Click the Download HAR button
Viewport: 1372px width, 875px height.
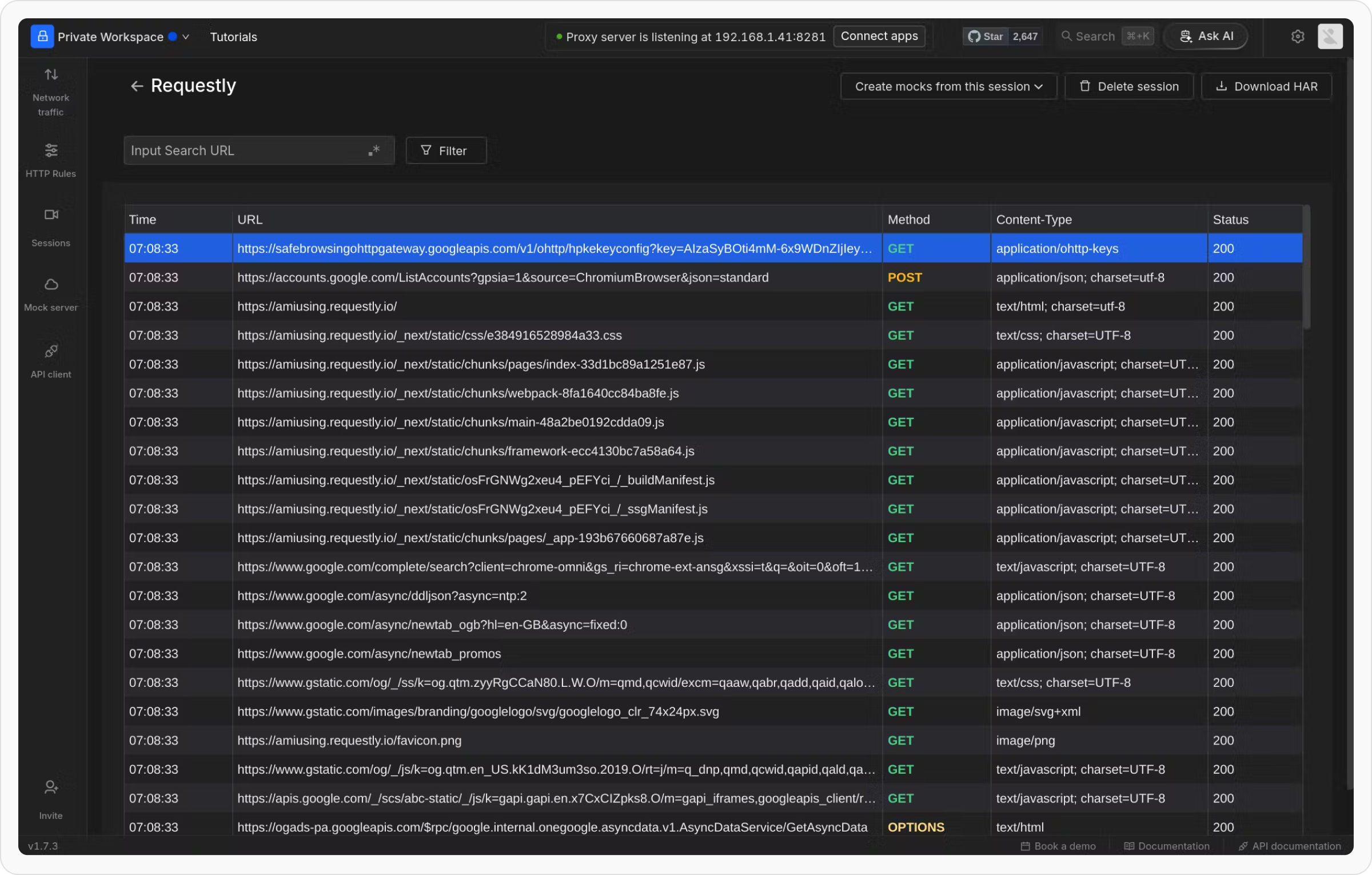point(1266,86)
